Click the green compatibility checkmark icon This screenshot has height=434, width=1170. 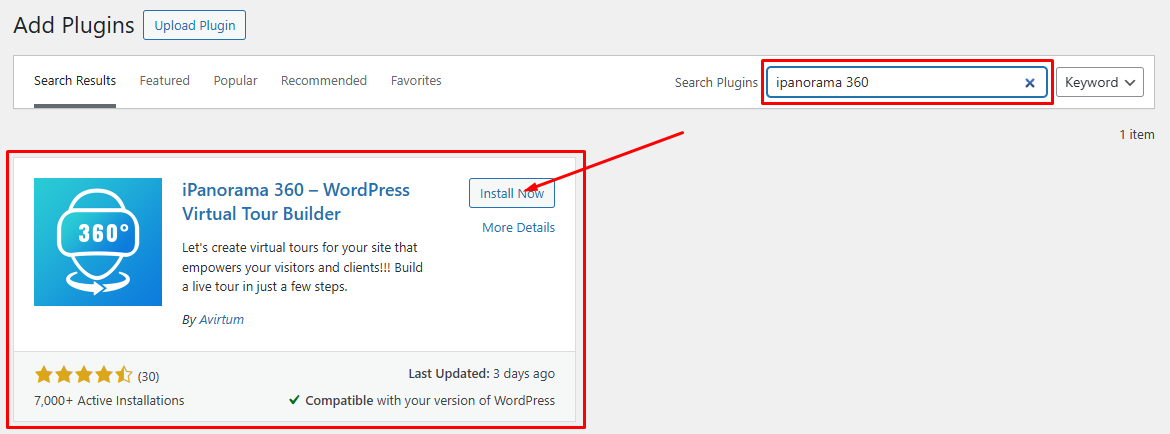click(295, 400)
